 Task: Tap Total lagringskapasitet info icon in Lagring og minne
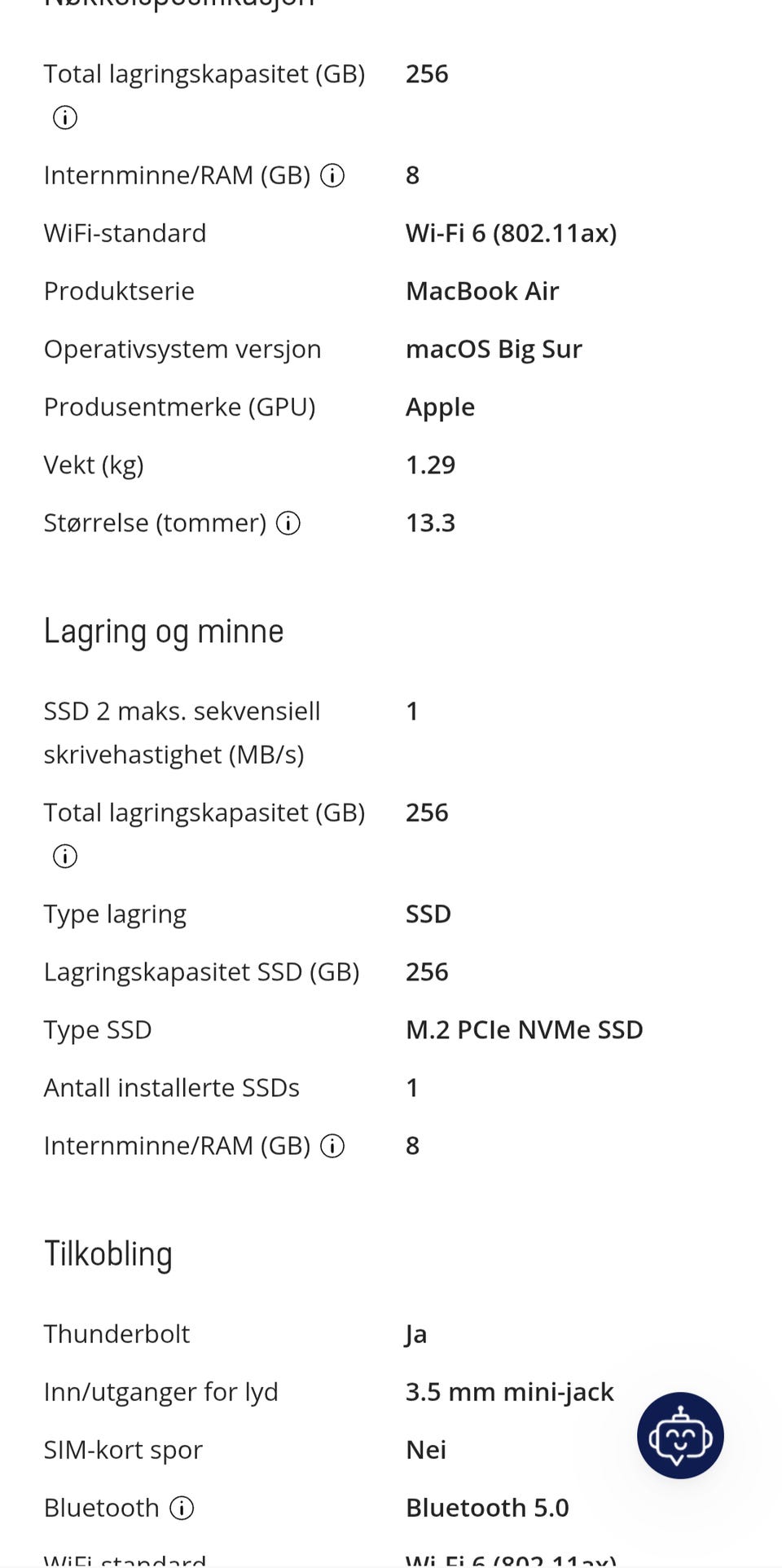click(x=65, y=857)
